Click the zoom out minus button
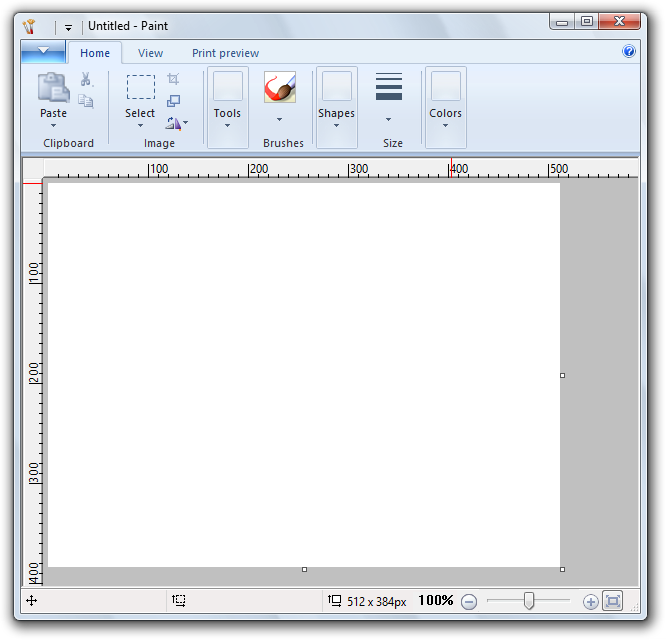666x640 pixels. tap(469, 602)
